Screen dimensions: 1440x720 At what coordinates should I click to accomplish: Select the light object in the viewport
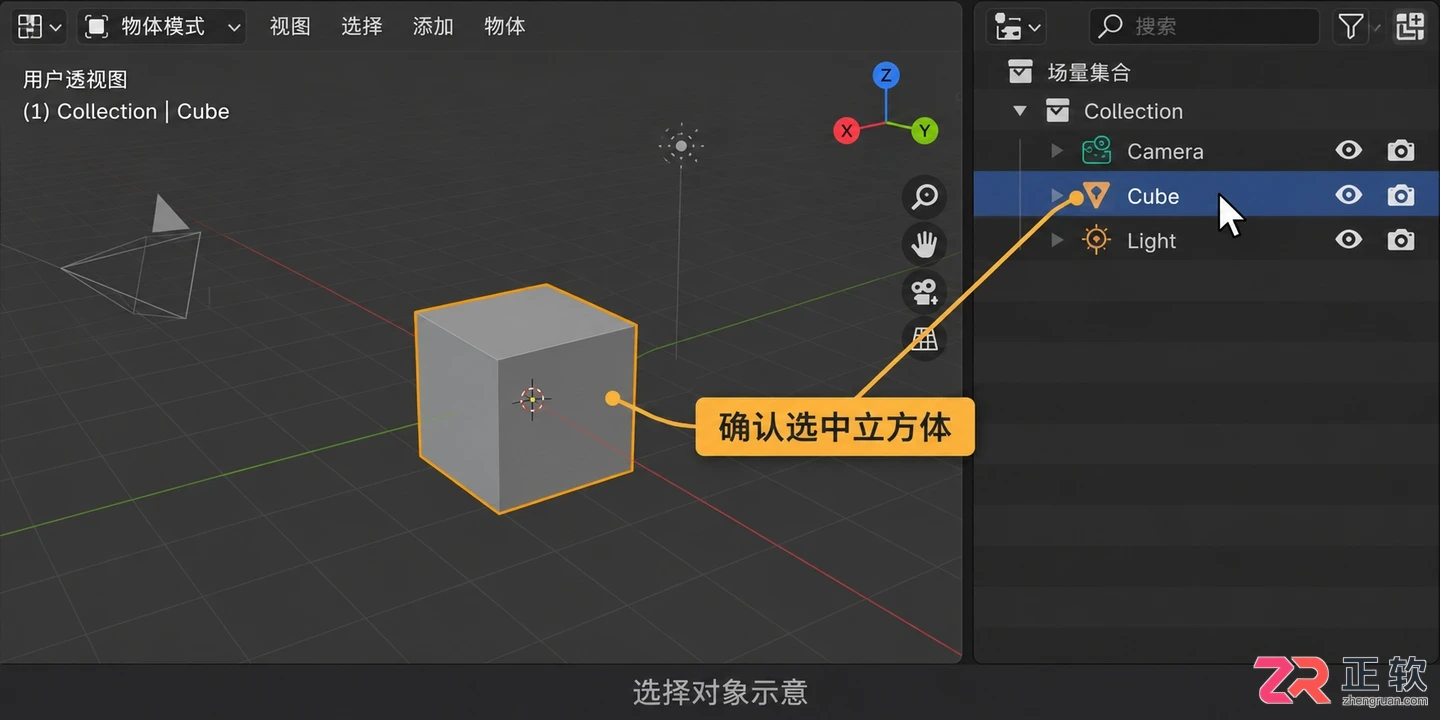[x=681, y=146]
